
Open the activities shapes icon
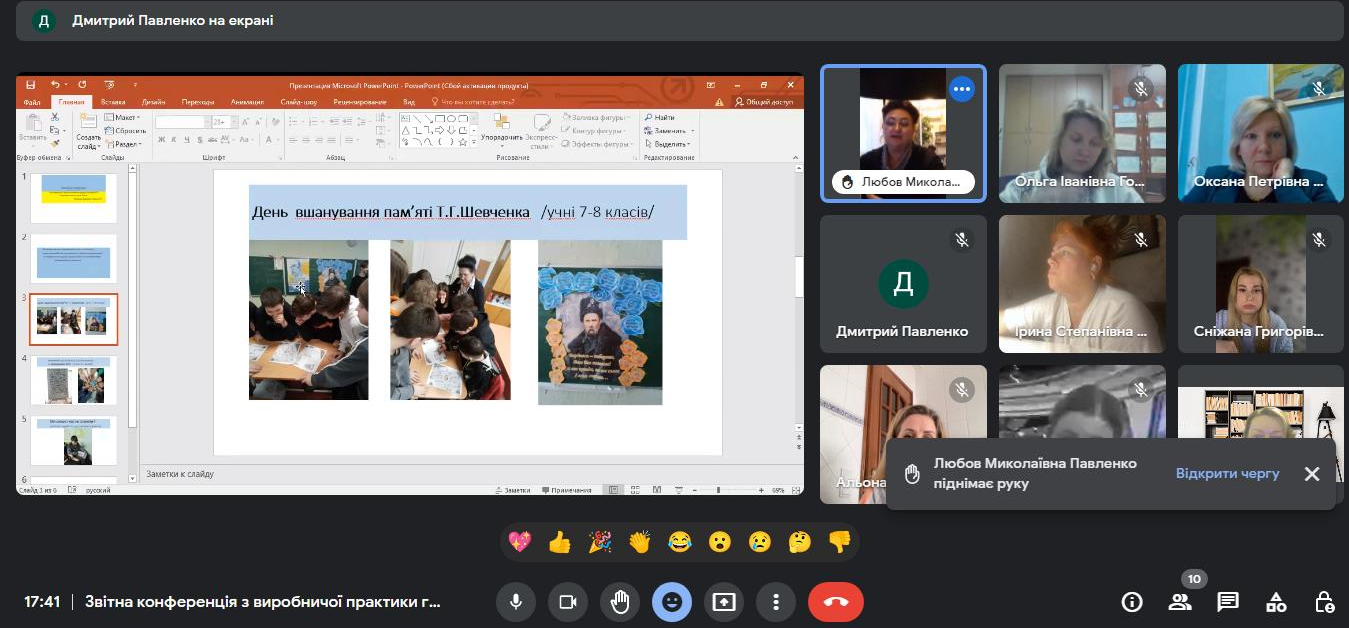coord(1276,602)
